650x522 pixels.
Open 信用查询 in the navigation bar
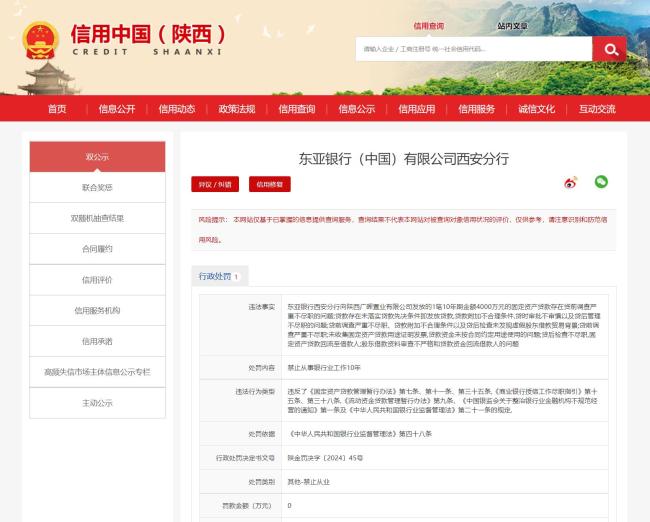click(297, 109)
